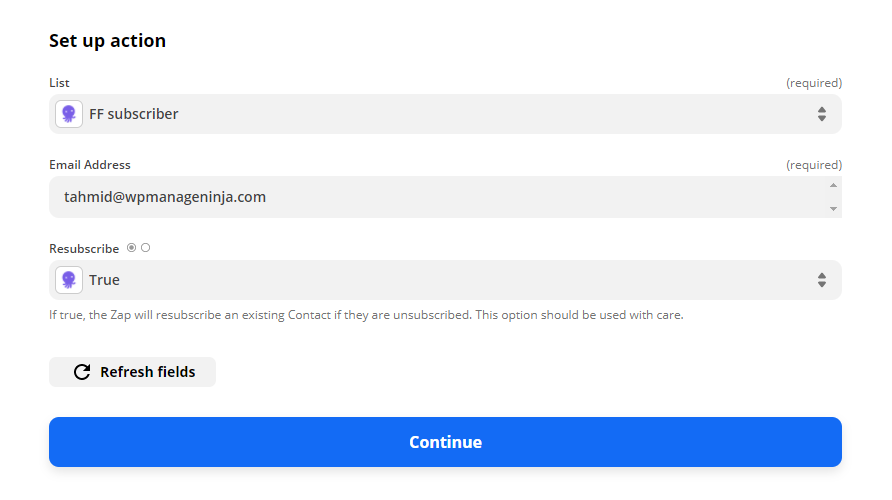Click the Resubscribe field label
This screenshot has height=500, width=892.
[x=84, y=248]
